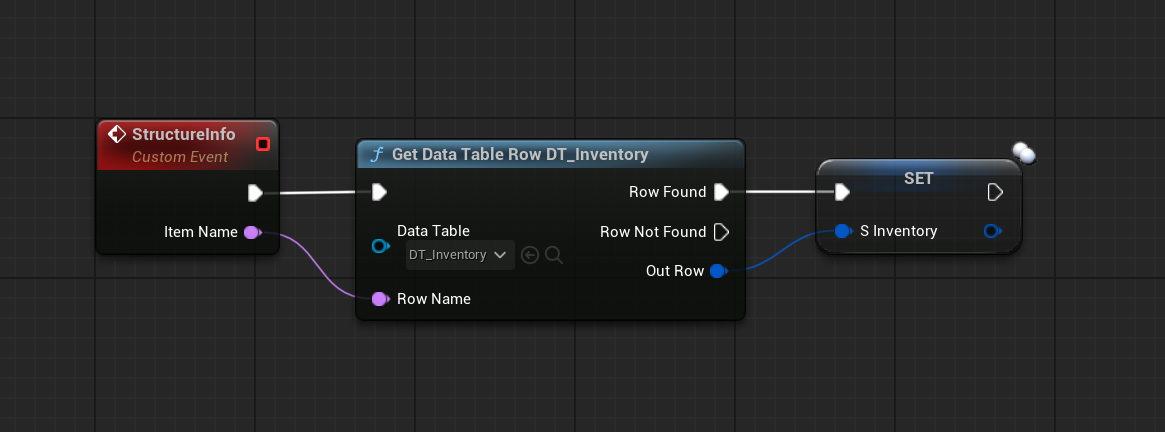Viewport: 1165px width, 432px height.
Task: Select the StructureInfo node title
Action: [x=184, y=135]
